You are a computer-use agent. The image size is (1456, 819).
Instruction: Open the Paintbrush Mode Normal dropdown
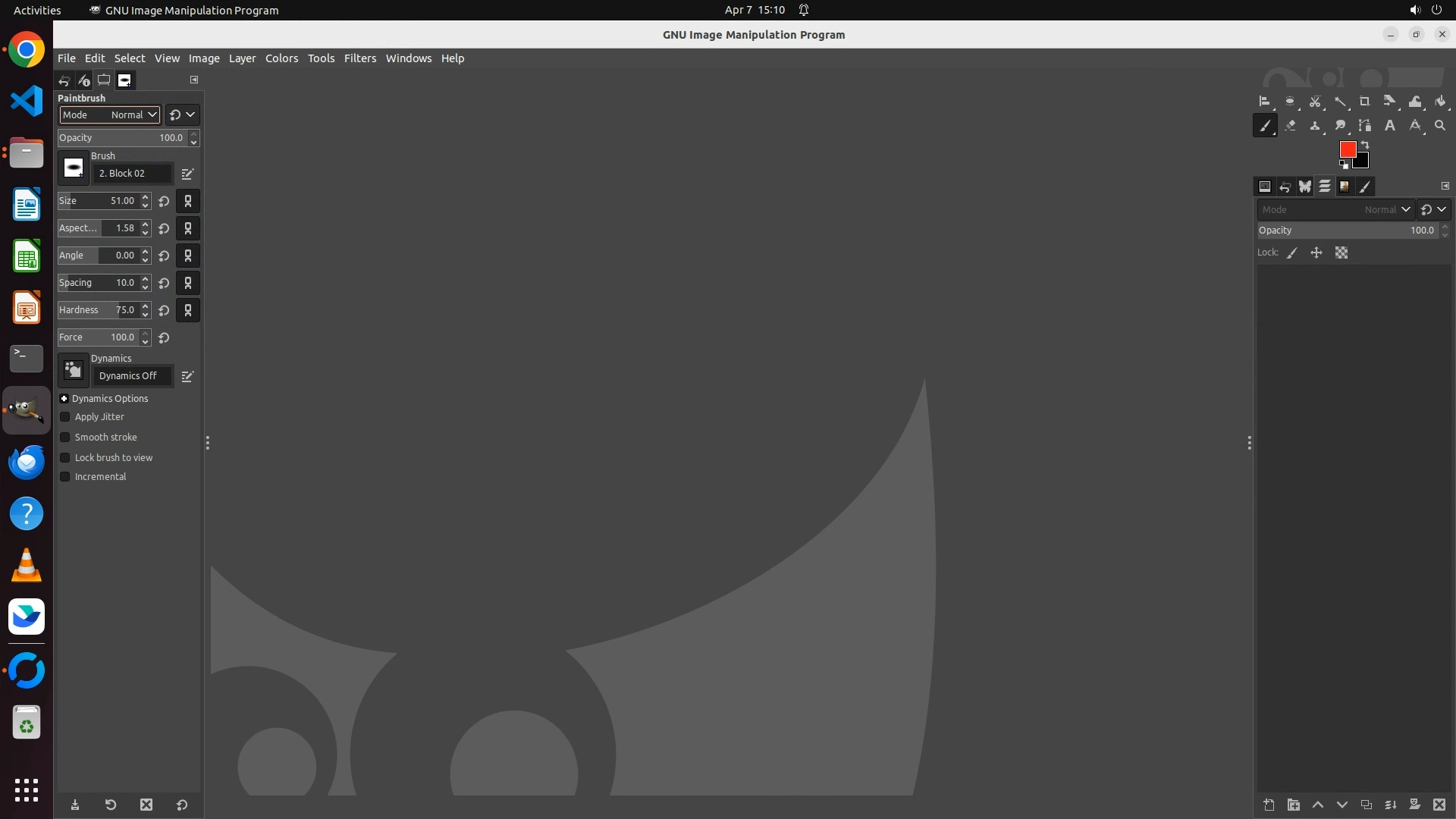pyautogui.click(x=110, y=115)
